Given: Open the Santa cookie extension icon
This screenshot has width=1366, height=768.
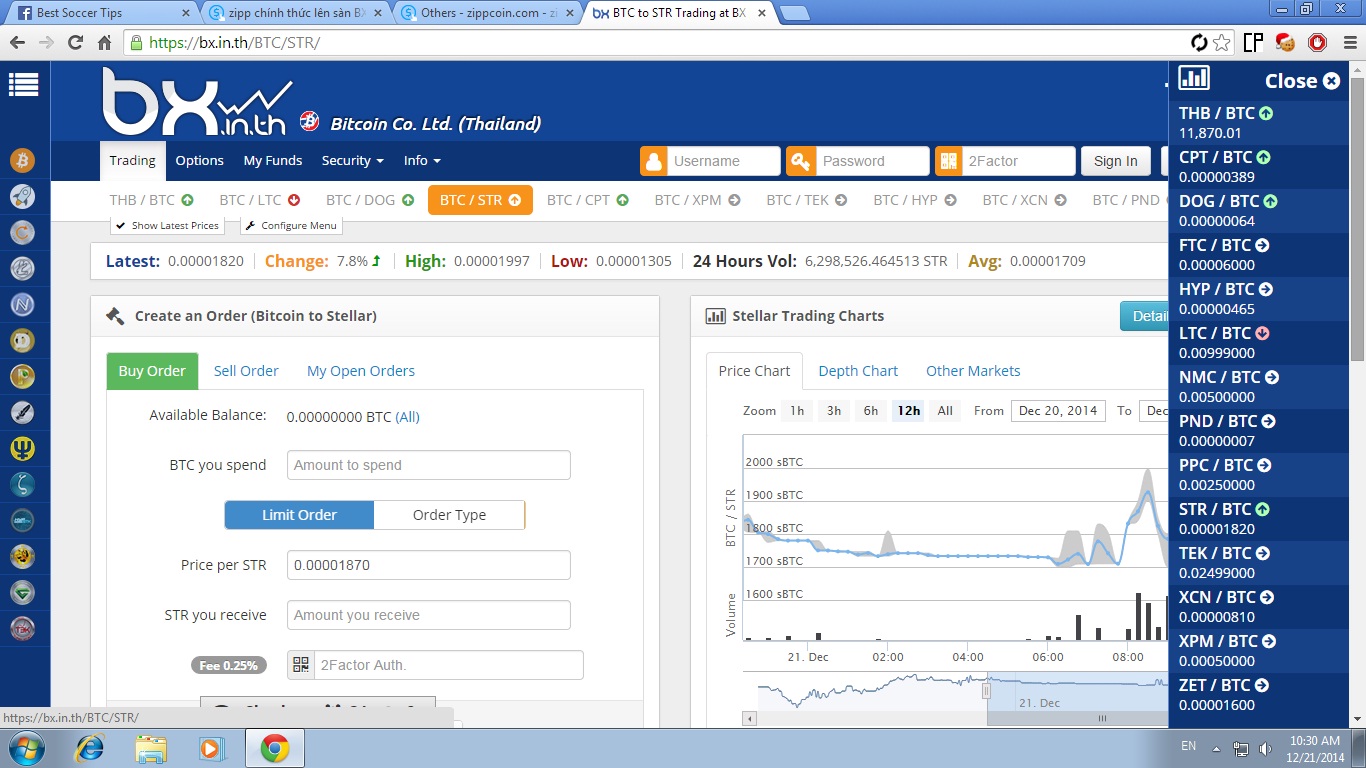Looking at the screenshot, I should click(x=1285, y=43).
